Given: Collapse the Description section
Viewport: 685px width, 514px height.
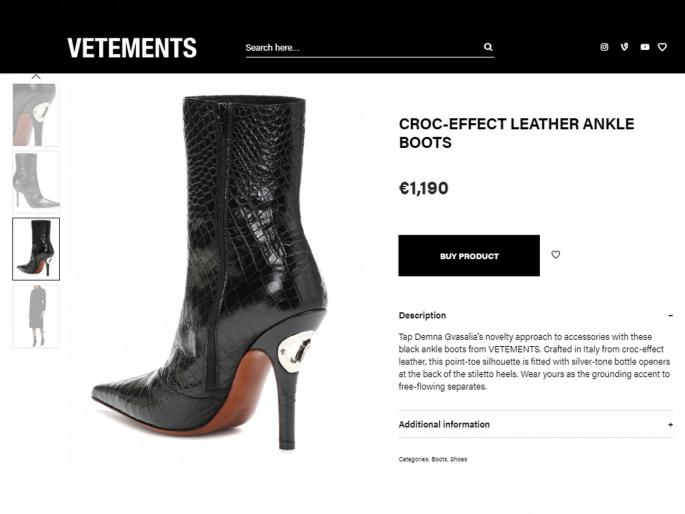Looking at the screenshot, I should tap(670, 316).
